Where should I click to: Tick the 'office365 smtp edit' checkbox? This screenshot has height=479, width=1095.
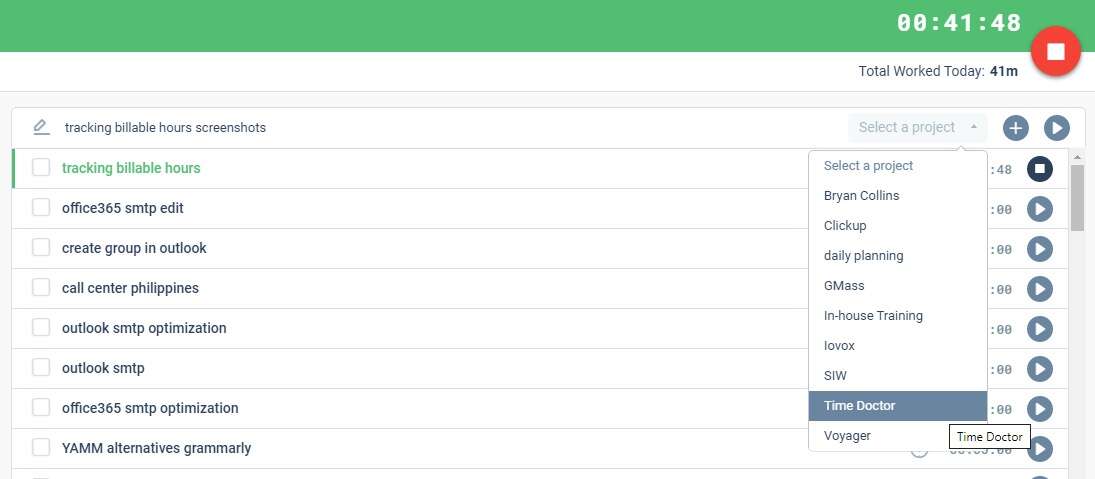point(41,208)
